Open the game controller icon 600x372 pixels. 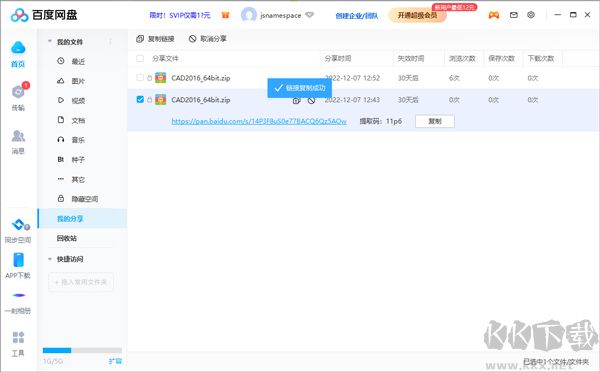[x=494, y=15]
